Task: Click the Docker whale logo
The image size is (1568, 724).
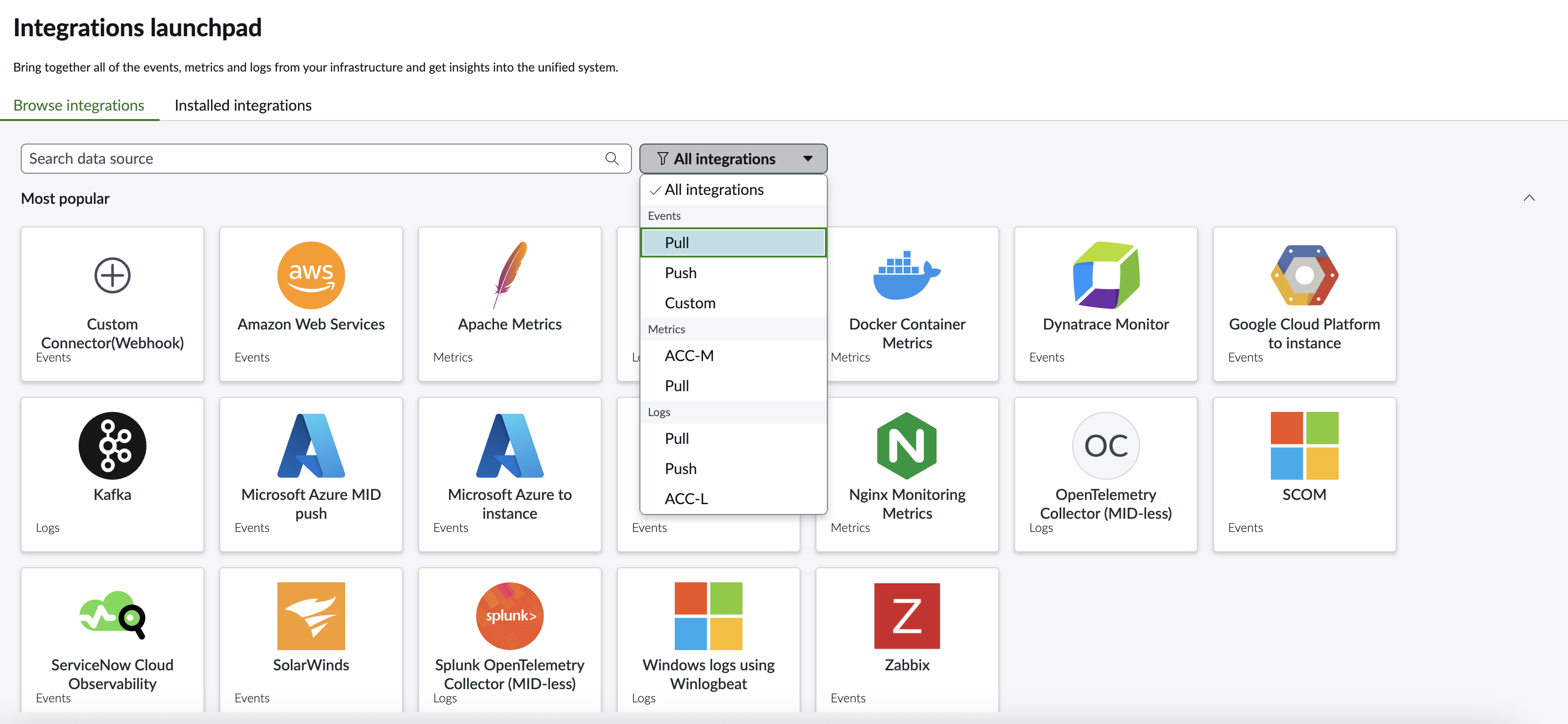Action: pos(907,275)
